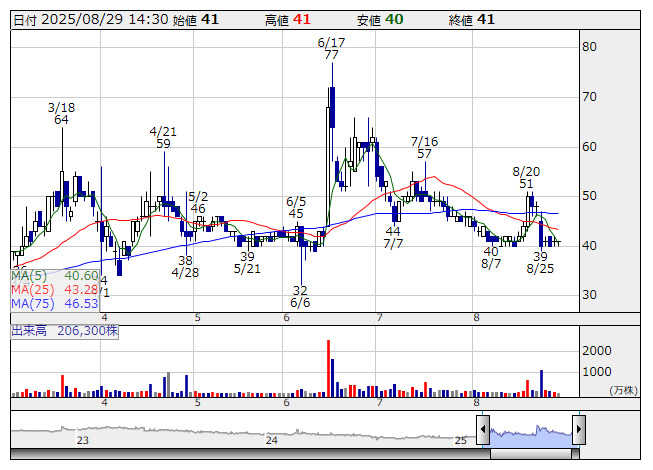Click the 出来高 206,300株 volume label
Viewport: 653px width, 470px height.
65,331
